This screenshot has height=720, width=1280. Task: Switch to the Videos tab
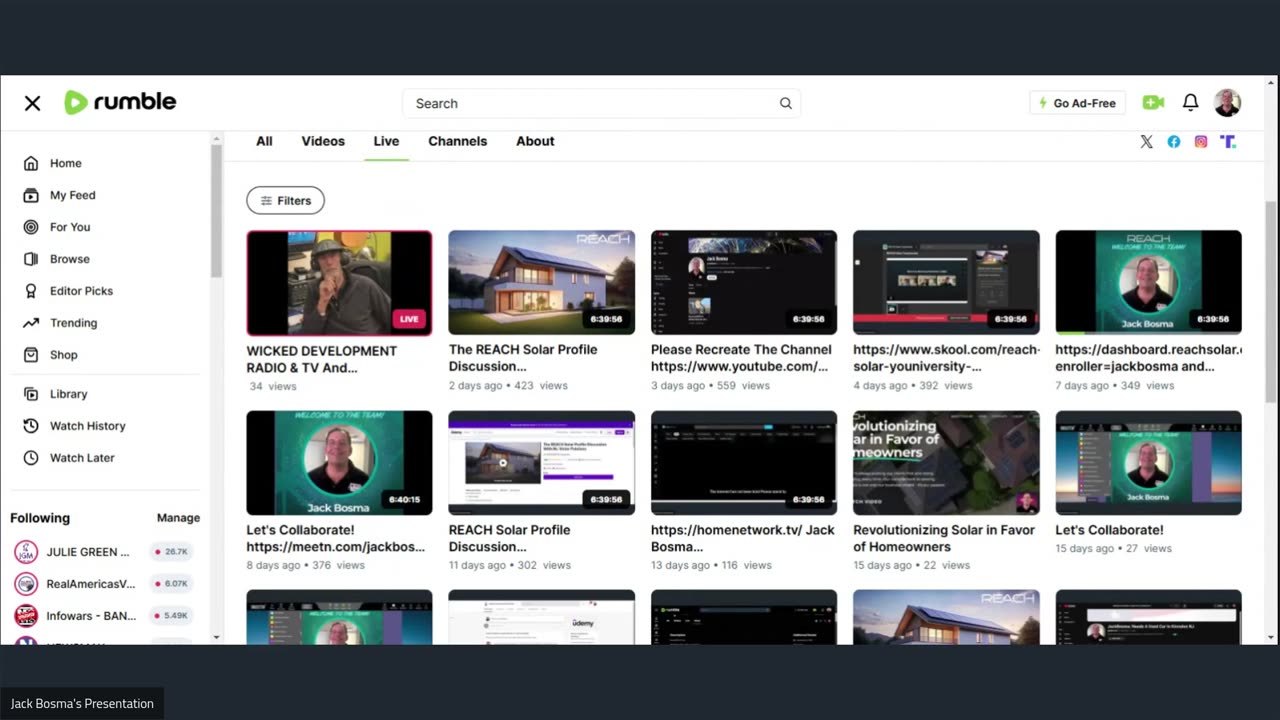tap(323, 141)
